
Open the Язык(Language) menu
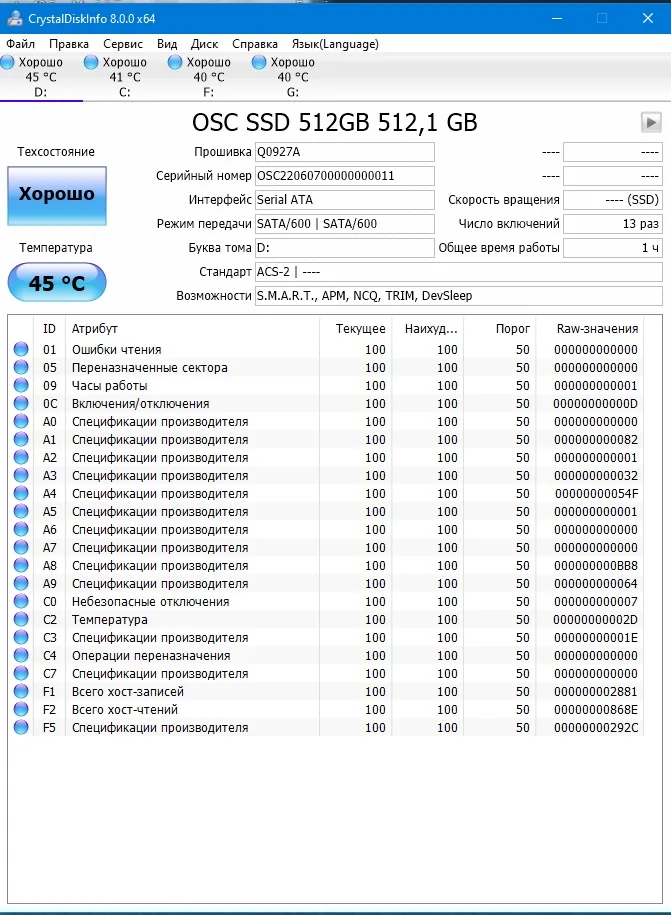coord(335,44)
